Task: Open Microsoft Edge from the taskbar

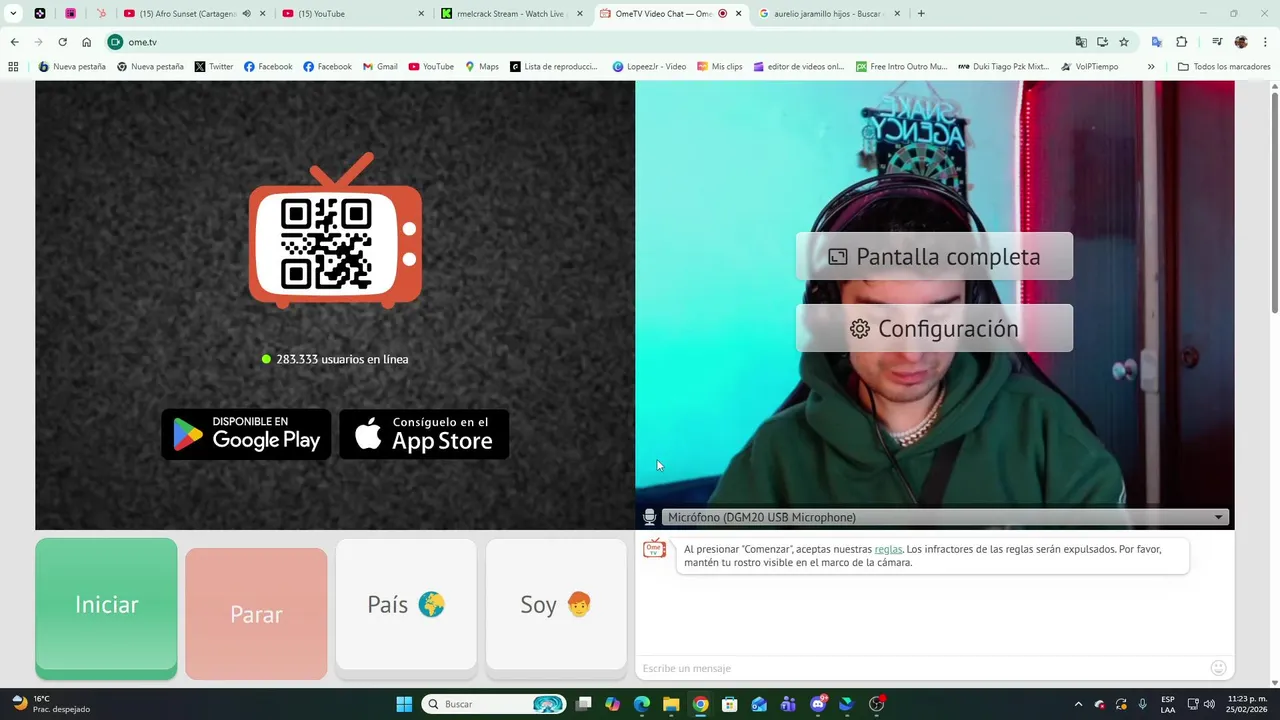Action: point(642,704)
